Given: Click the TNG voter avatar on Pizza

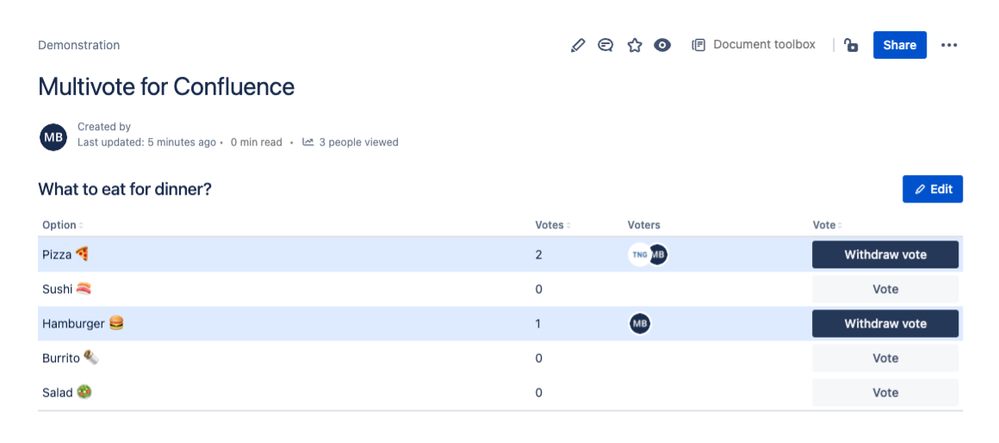Looking at the screenshot, I should [638, 255].
